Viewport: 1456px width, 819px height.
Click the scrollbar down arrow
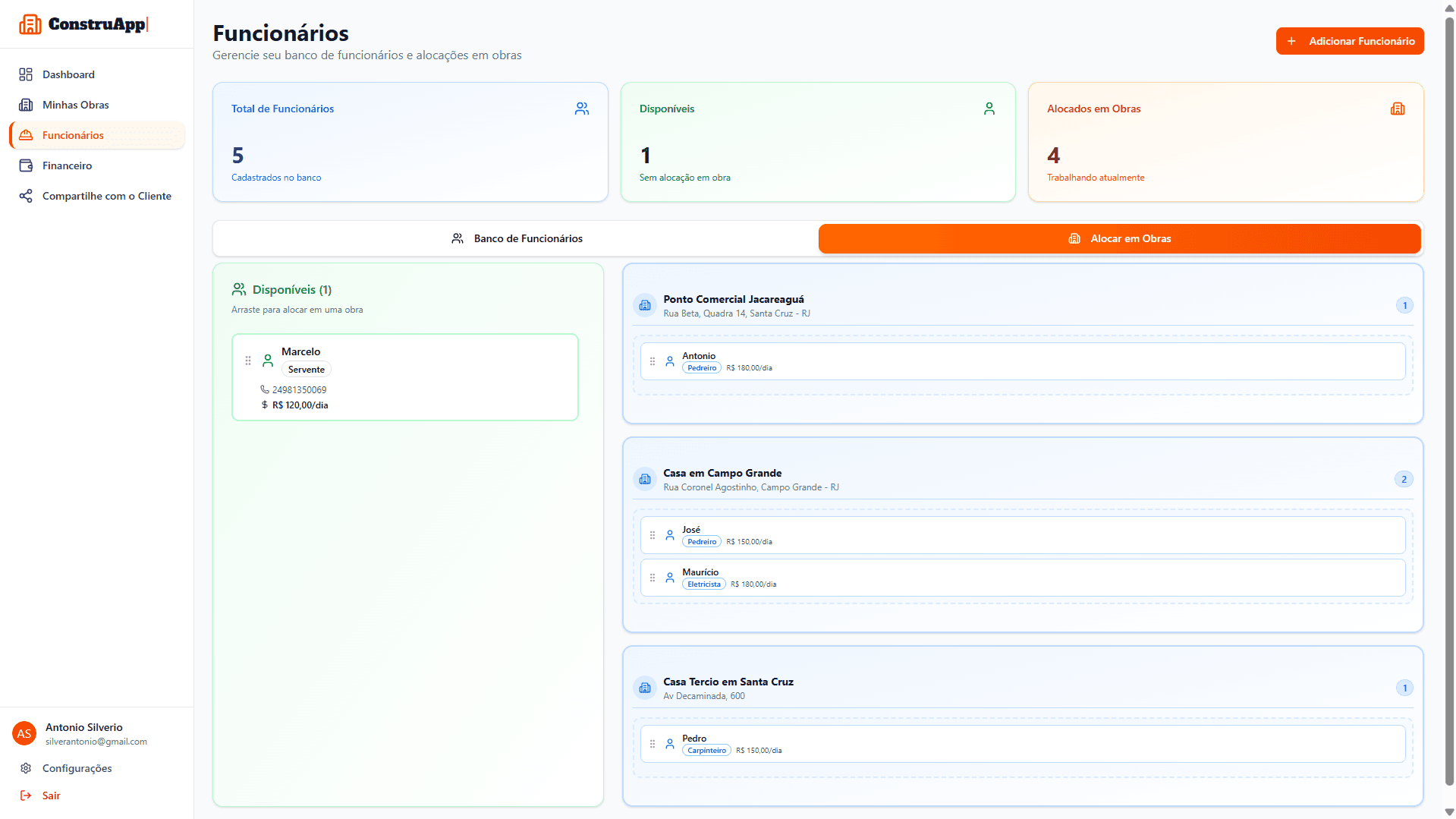click(x=1448, y=810)
